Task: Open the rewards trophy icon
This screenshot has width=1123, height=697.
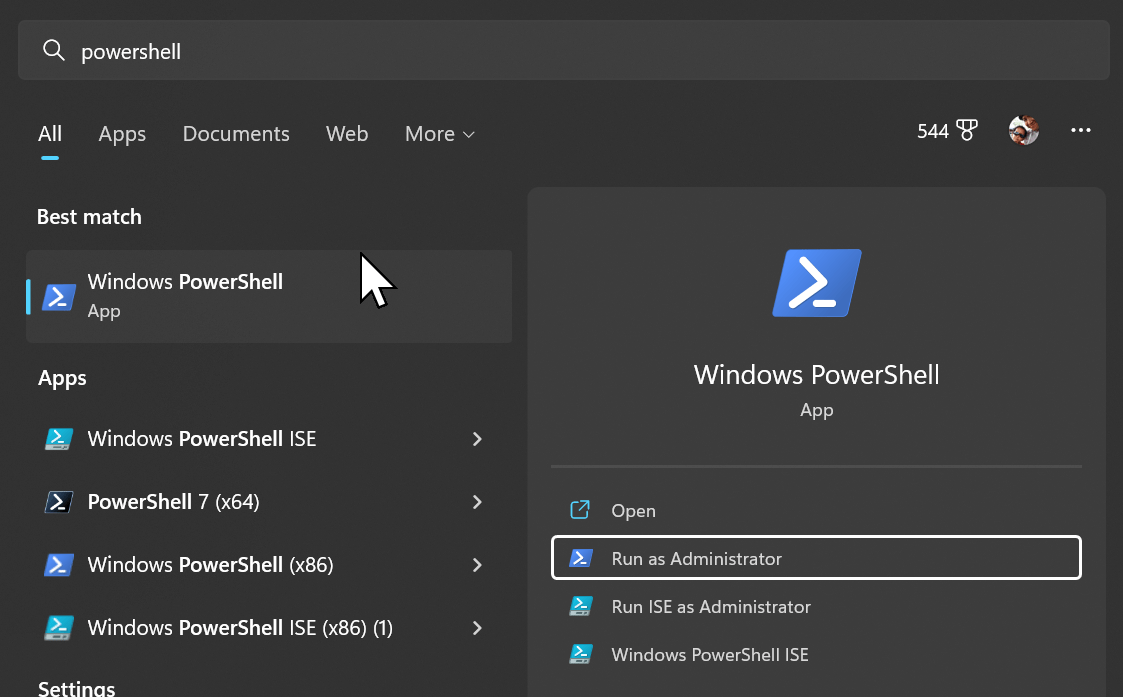Action: pyautogui.click(x=967, y=130)
